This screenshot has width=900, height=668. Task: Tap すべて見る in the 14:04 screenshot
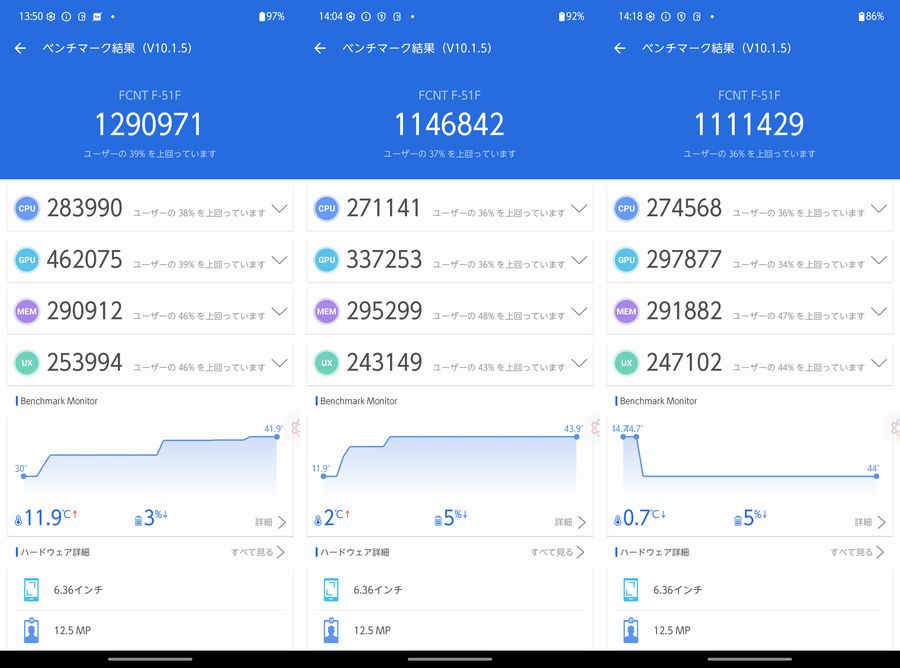pyautogui.click(x=557, y=552)
